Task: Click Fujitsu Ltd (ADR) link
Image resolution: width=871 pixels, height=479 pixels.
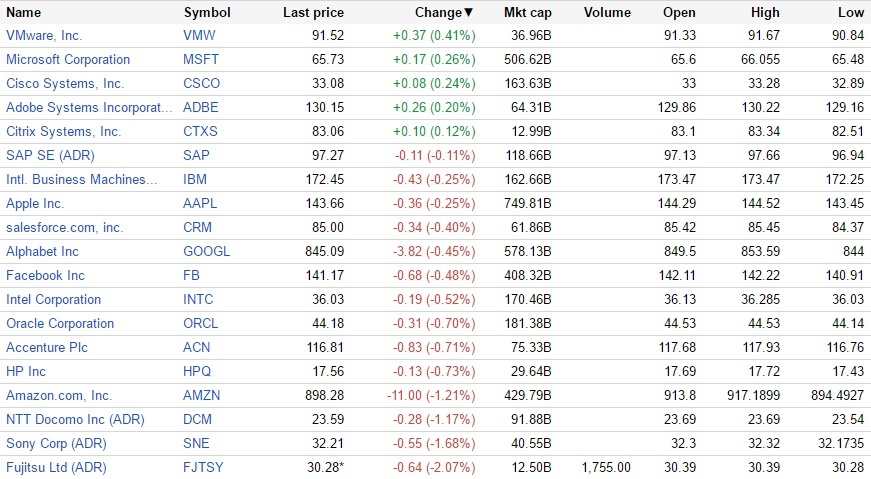Action: click(56, 468)
